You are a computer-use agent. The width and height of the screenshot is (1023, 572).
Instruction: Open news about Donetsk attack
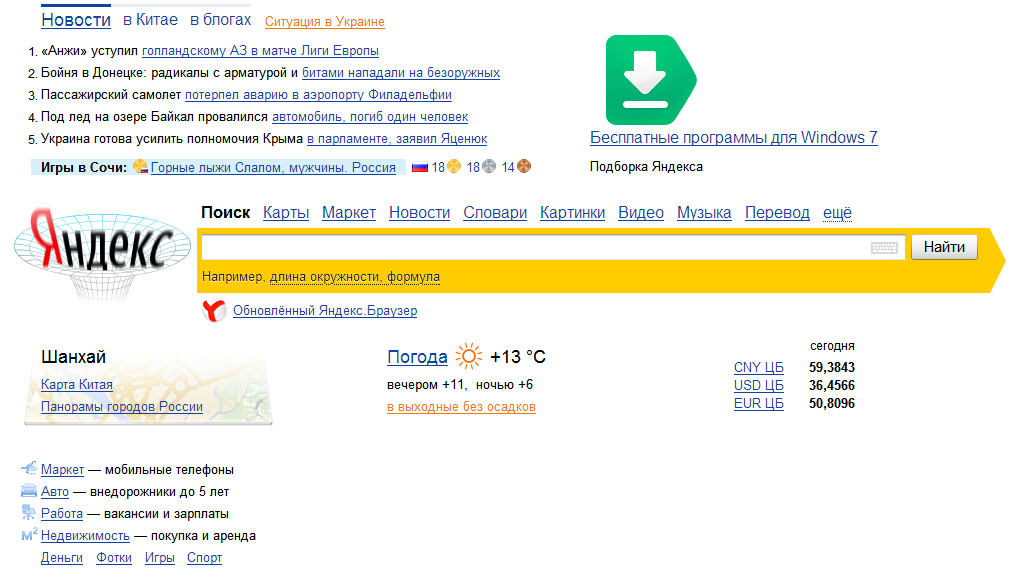click(401, 73)
